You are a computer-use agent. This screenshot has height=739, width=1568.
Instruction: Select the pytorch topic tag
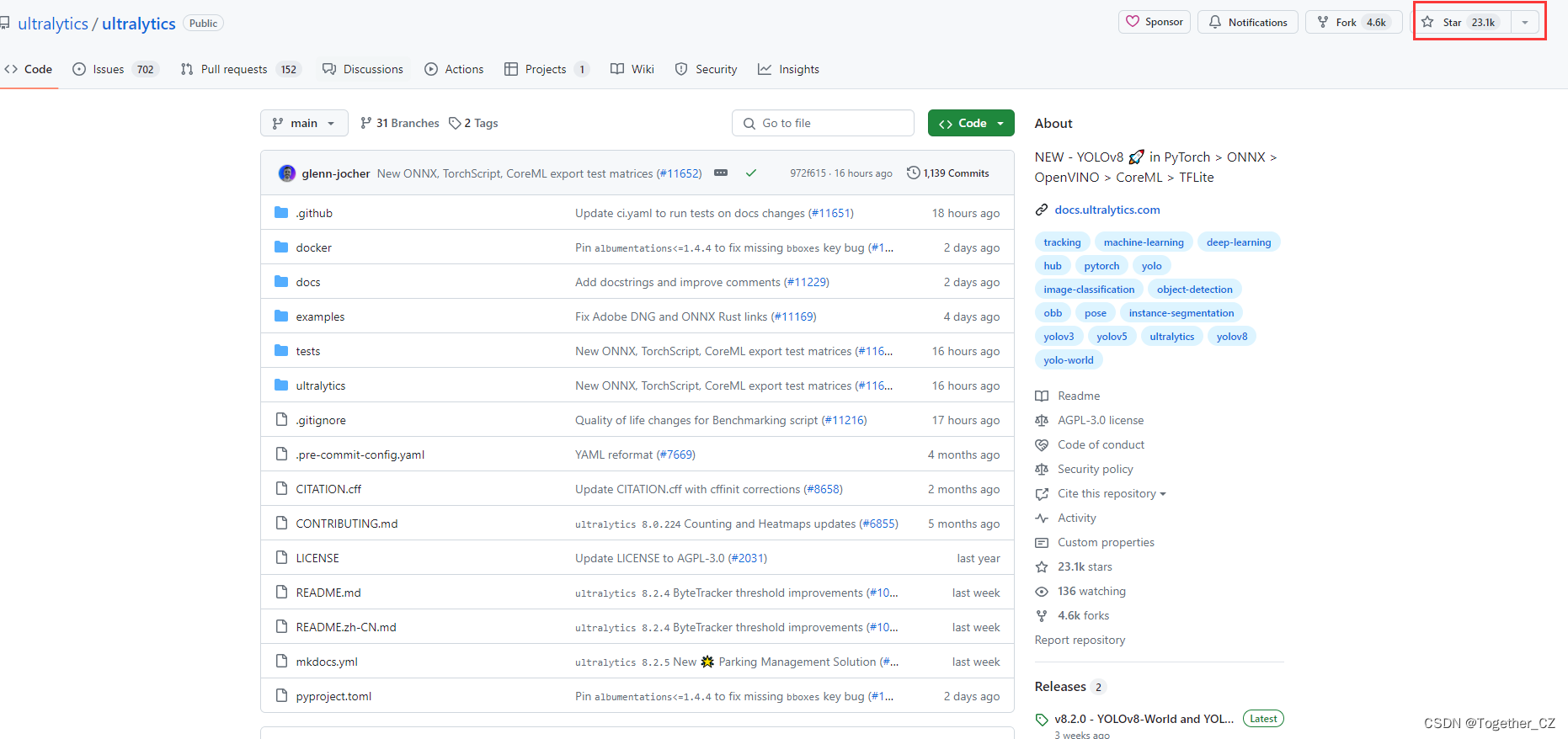(1101, 266)
